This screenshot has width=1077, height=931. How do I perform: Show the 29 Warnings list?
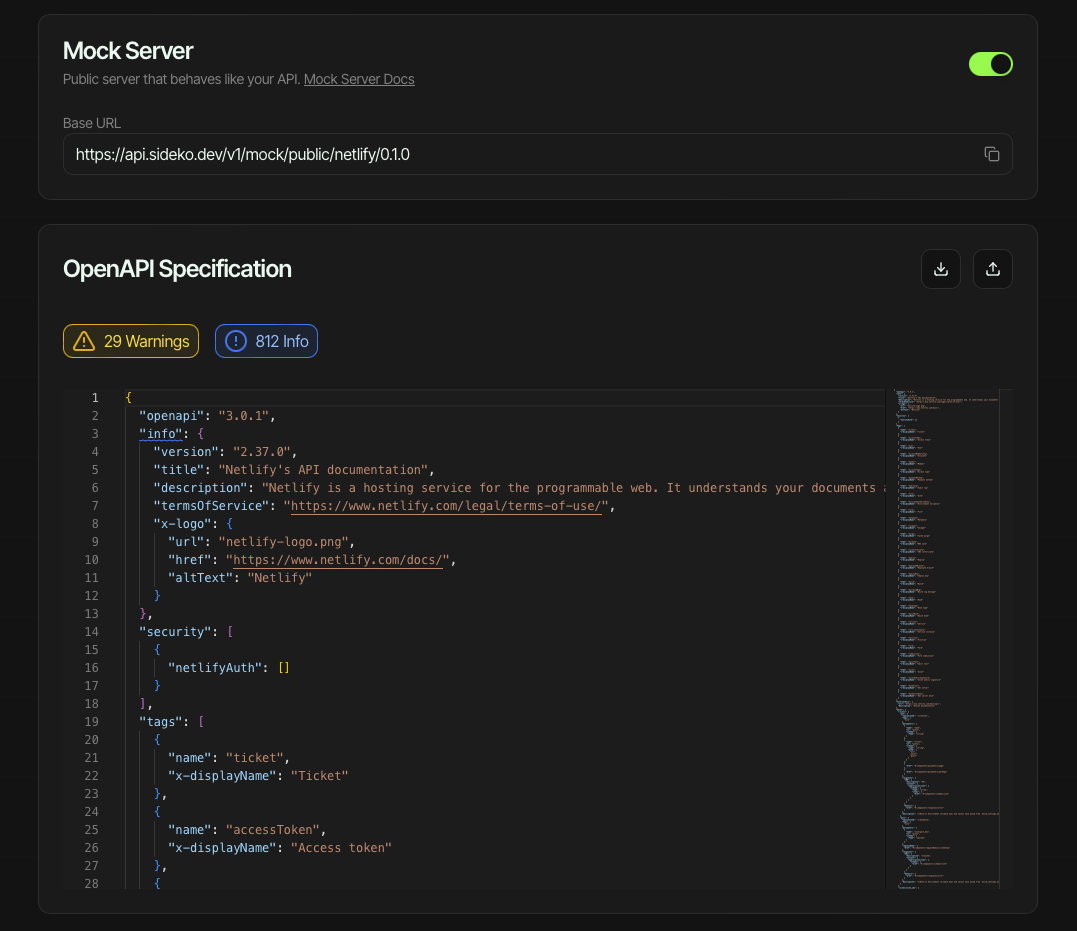coord(131,341)
